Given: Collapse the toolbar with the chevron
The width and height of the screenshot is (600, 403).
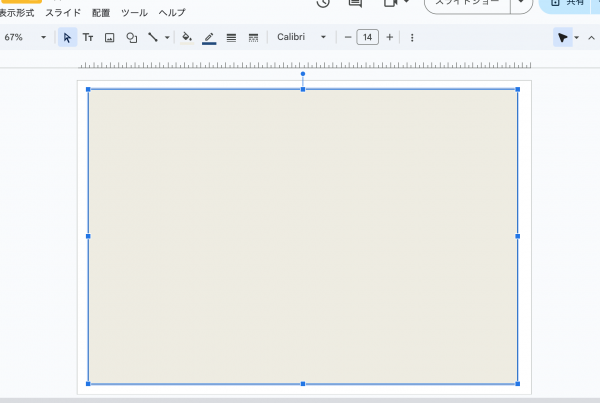Looking at the screenshot, I should (590, 38).
